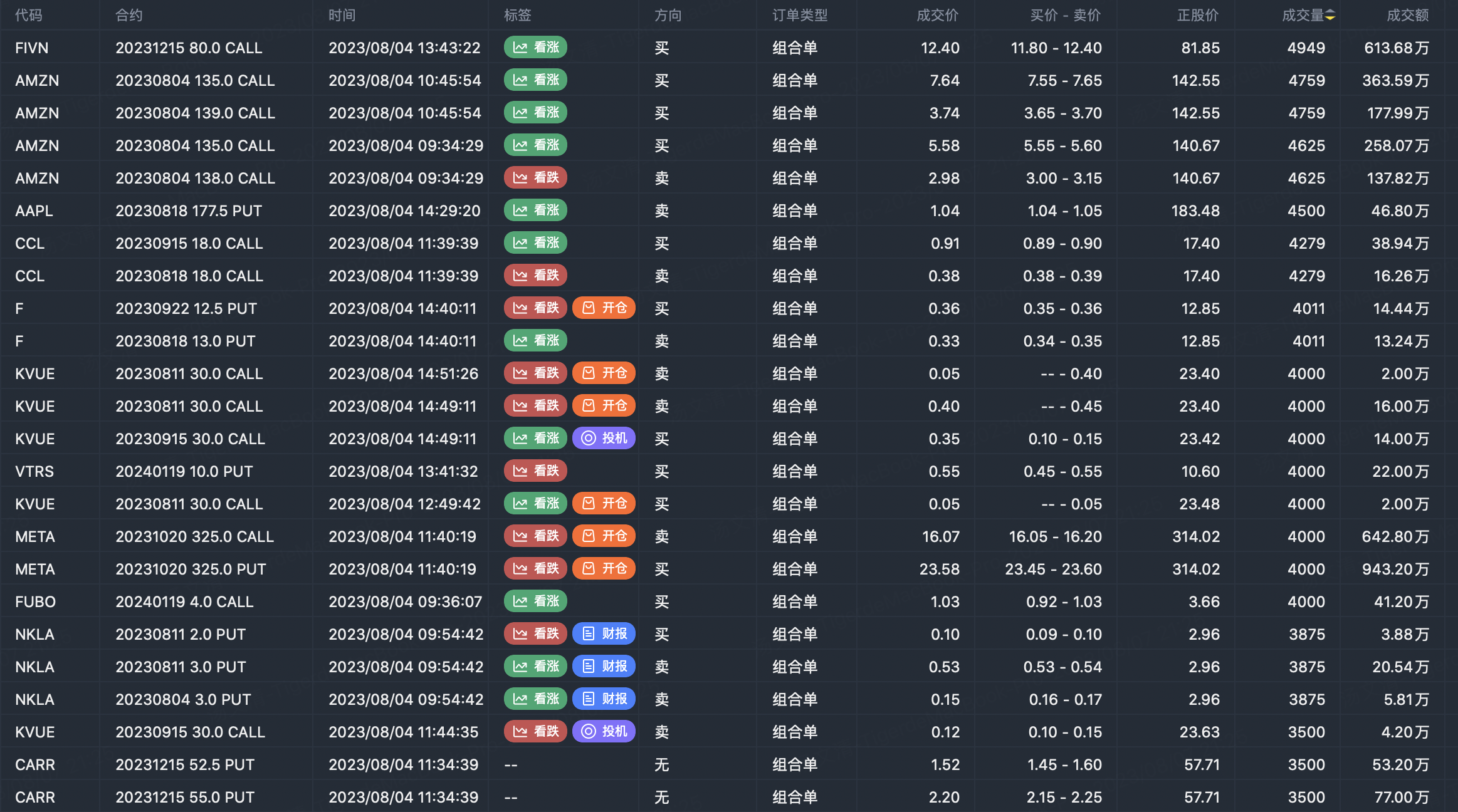Sort by the 成交价 column header
The width and height of the screenshot is (1458, 812).
[x=937, y=16]
